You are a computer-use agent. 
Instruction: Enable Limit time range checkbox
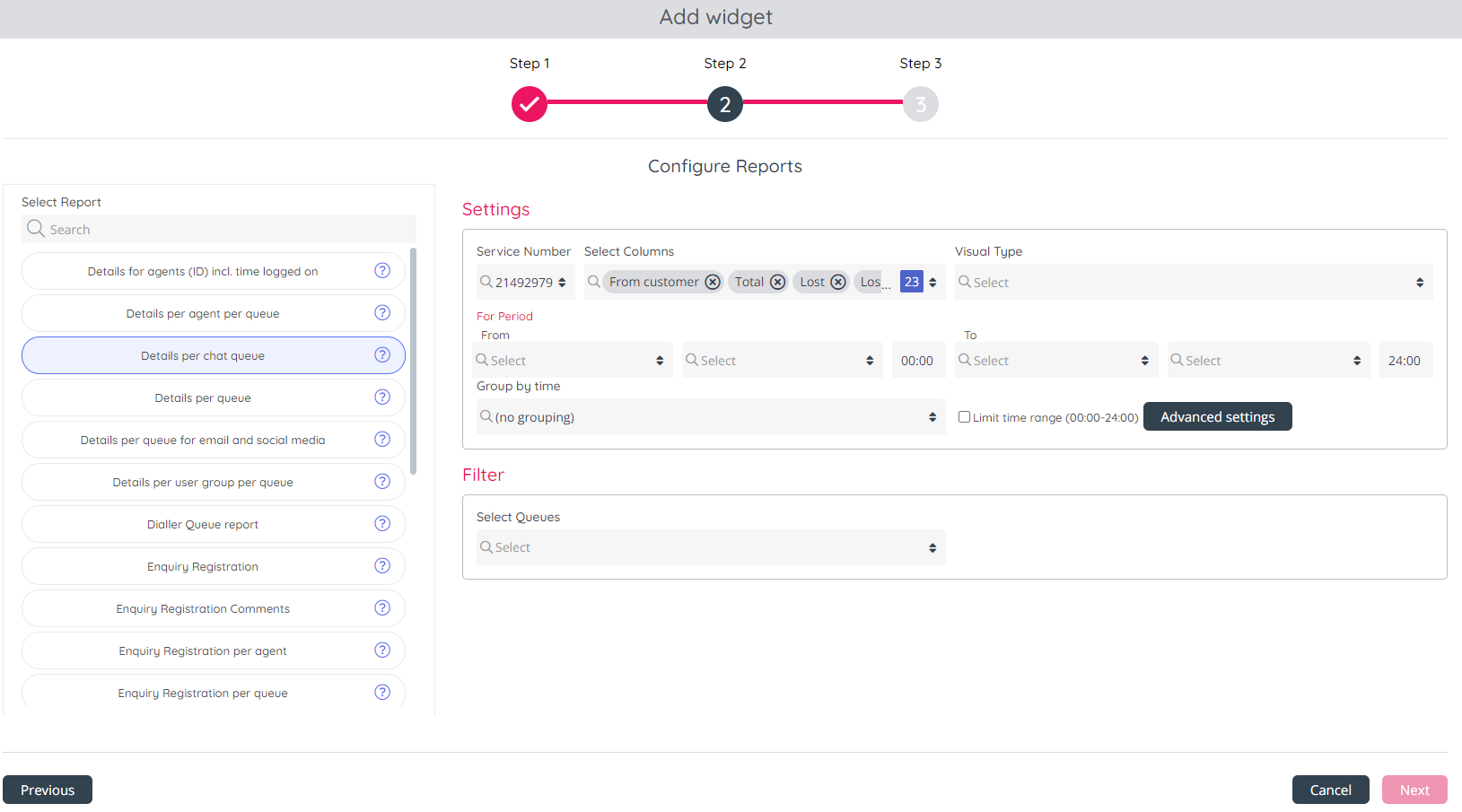964,417
